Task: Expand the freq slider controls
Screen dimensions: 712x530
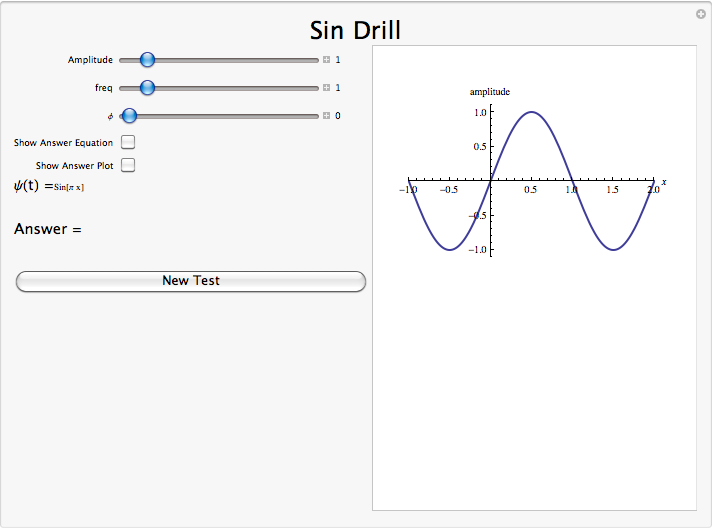Action: pyautogui.click(x=327, y=88)
